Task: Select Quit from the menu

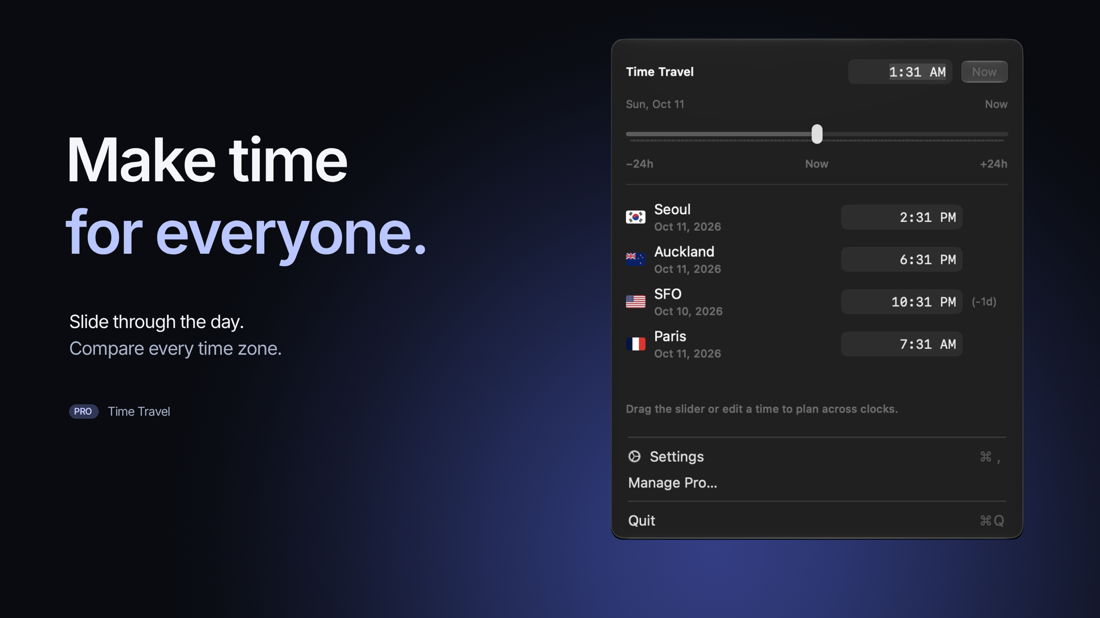Action: click(817, 520)
